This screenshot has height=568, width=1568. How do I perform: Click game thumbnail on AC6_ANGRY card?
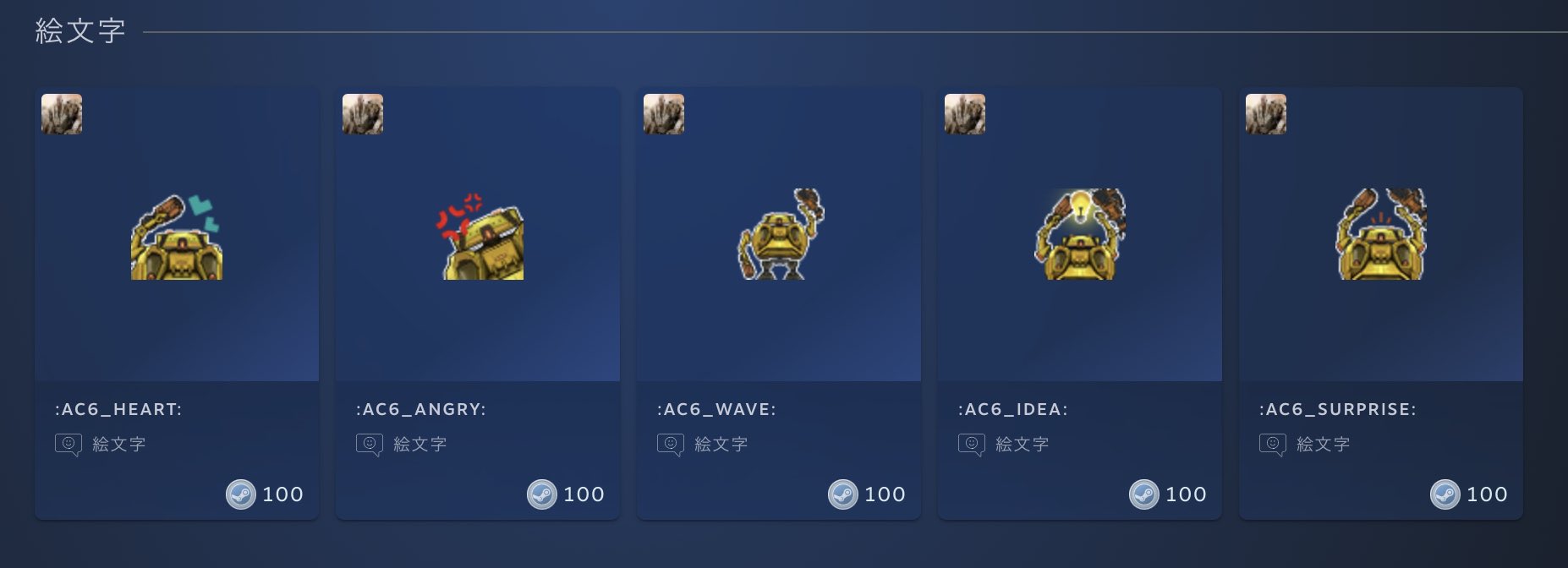(363, 114)
